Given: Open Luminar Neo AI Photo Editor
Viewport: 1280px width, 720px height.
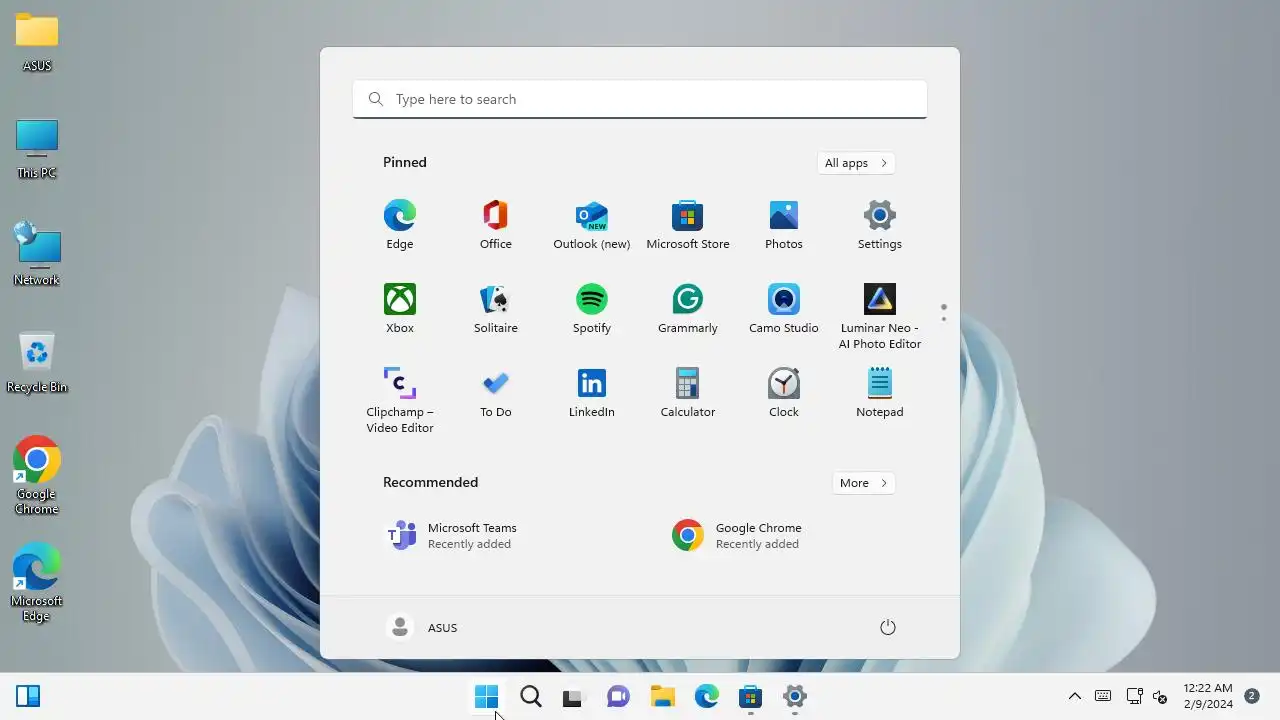Looking at the screenshot, I should 880,316.
